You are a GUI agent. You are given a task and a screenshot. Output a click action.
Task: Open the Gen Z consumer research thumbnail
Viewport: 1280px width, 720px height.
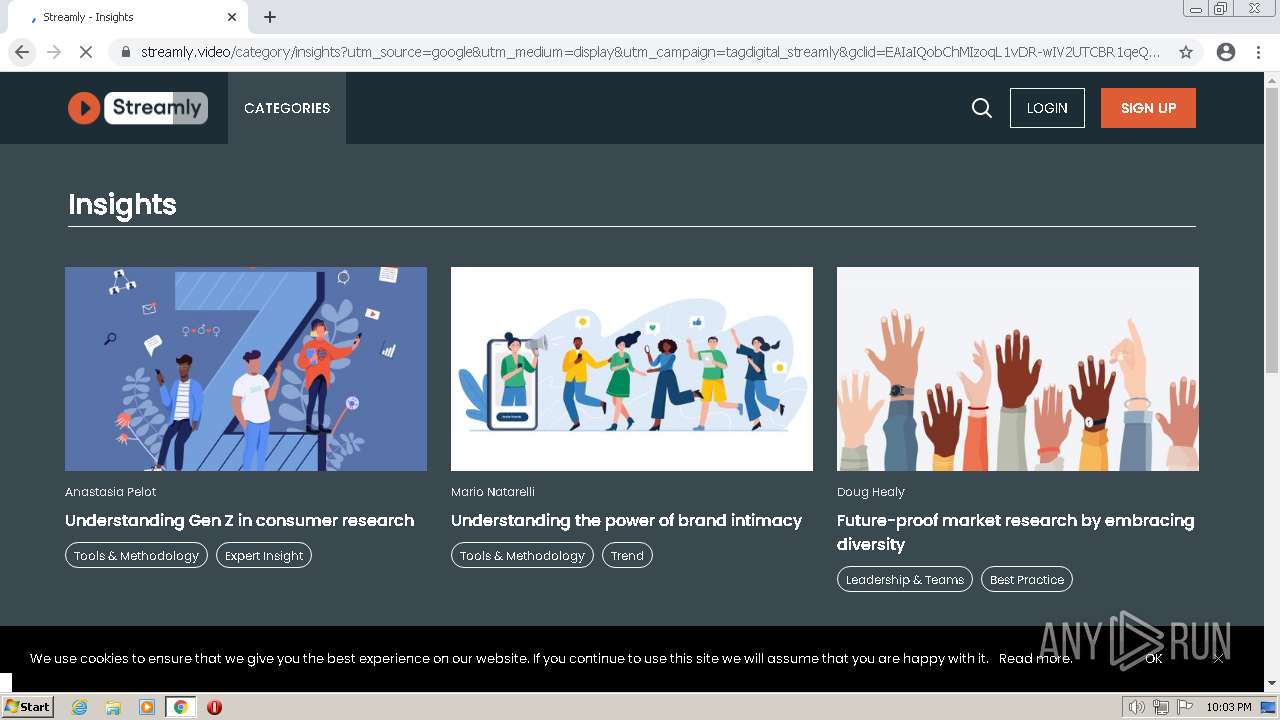pyautogui.click(x=246, y=369)
